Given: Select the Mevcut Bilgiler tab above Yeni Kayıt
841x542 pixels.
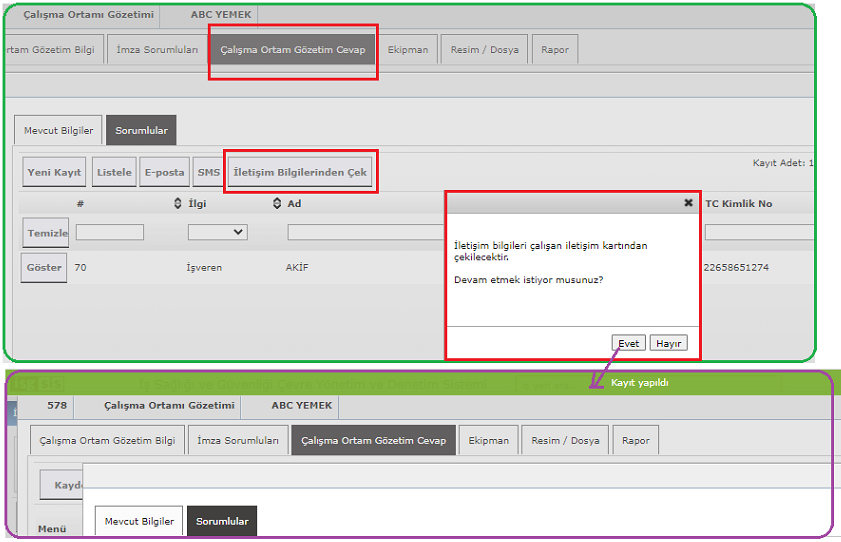Looking at the screenshot, I should click(58, 131).
